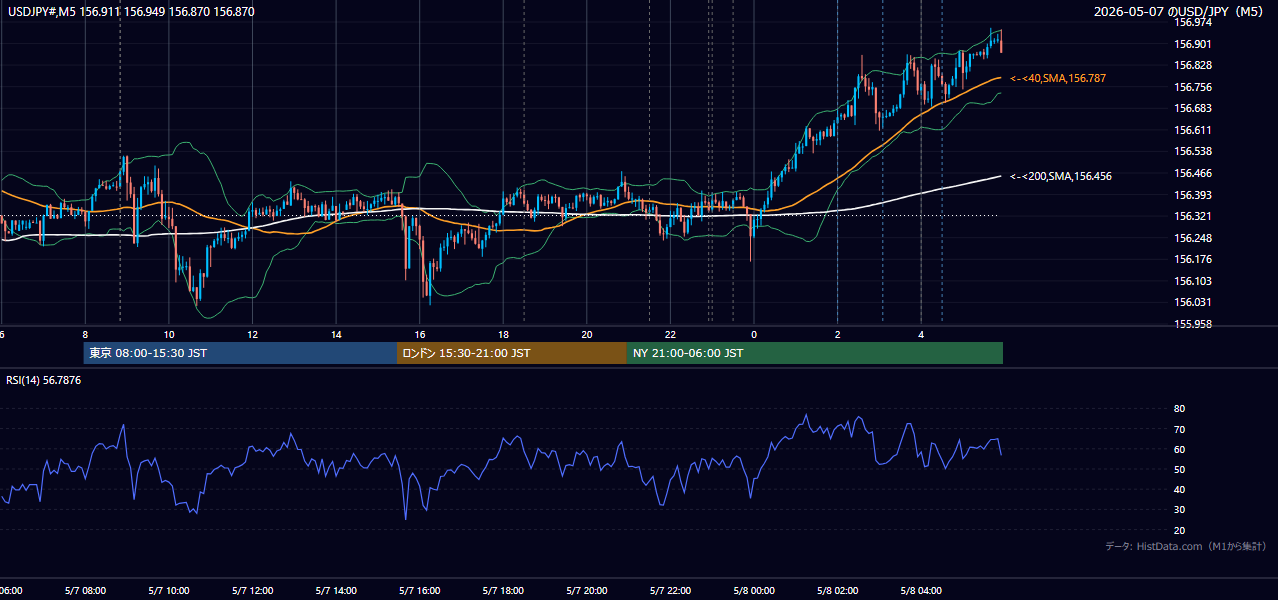Click bottom time label 5/7 12:00
Viewport: 1278px width, 600px height.
click(252, 591)
